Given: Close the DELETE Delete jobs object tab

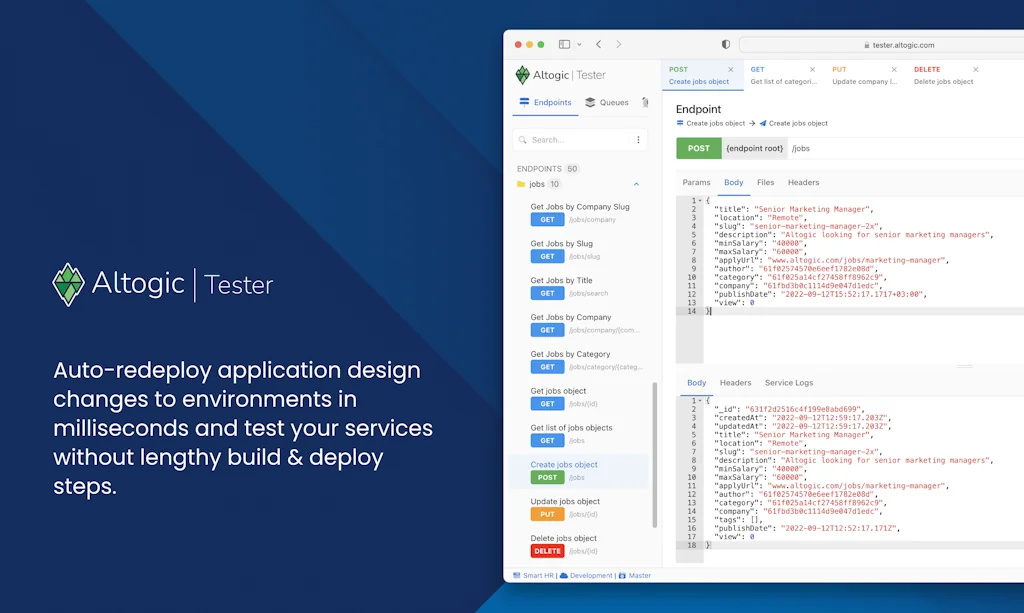Looking at the screenshot, I should click(x=975, y=70).
